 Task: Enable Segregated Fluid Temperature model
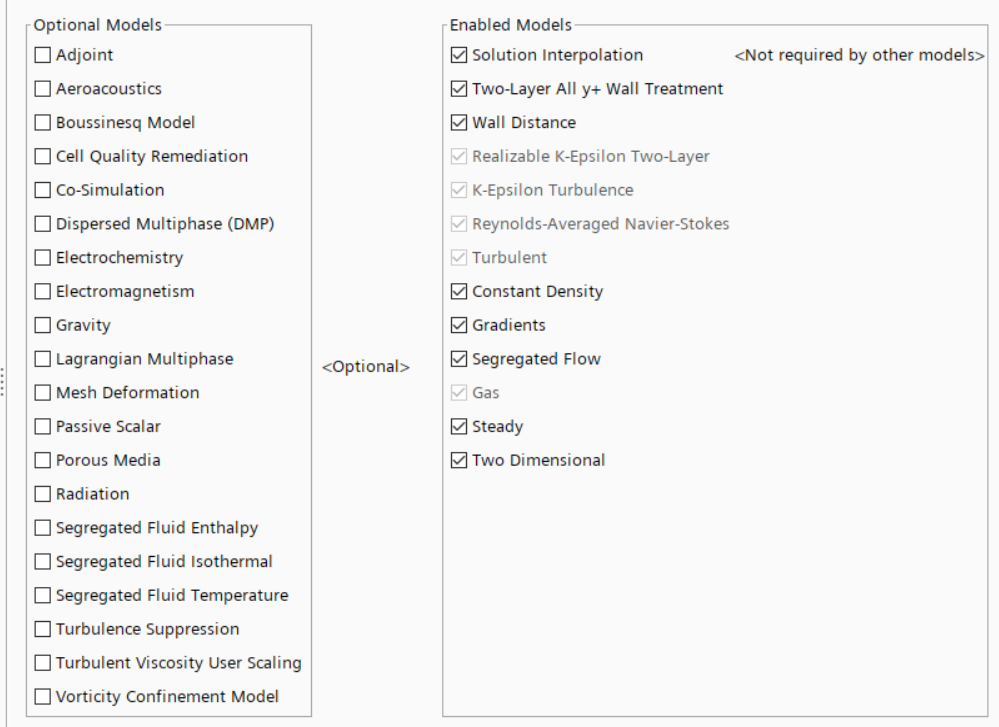(43, 596)
